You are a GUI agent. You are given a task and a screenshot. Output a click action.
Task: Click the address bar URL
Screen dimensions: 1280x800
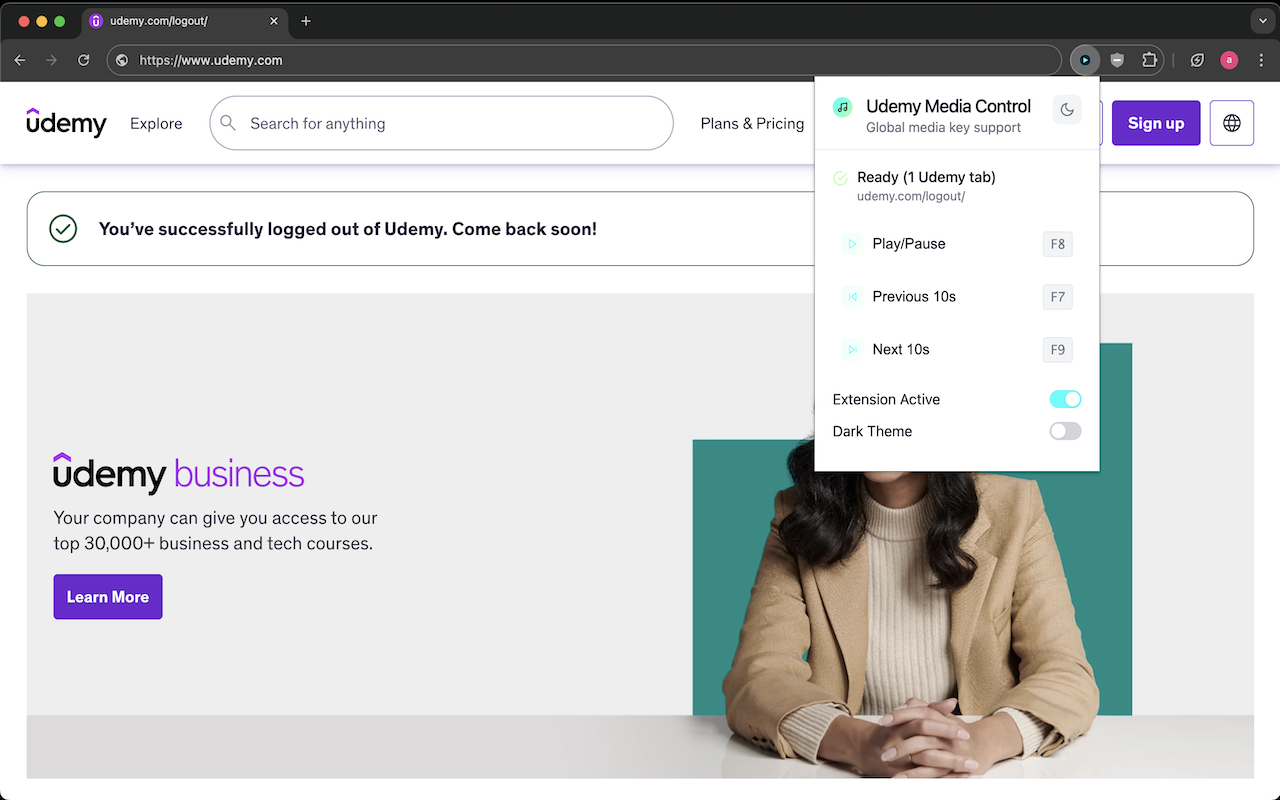point(210,60)
